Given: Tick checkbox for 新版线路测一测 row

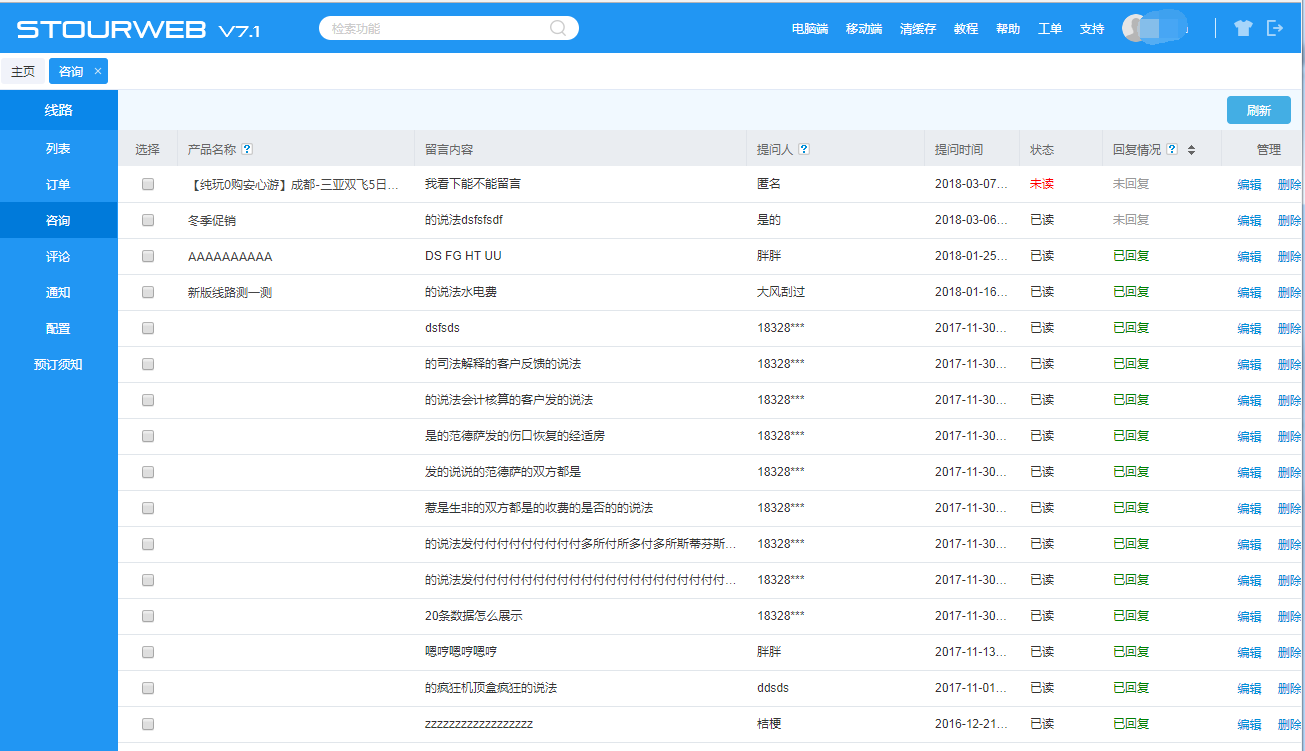Looking at the screenshot, I should point(148,292).
